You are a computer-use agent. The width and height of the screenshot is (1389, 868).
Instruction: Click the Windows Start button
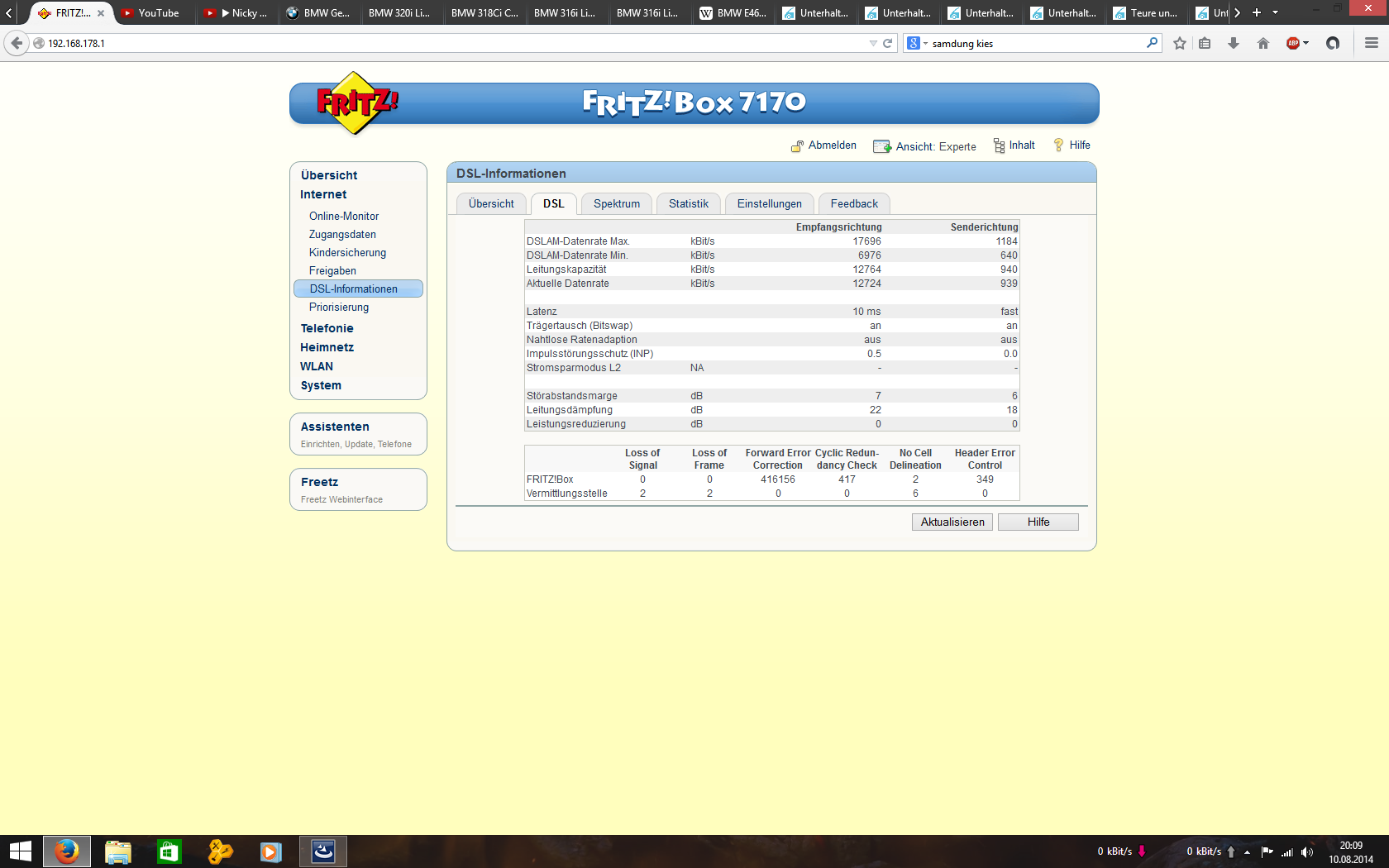coord(20,851)
